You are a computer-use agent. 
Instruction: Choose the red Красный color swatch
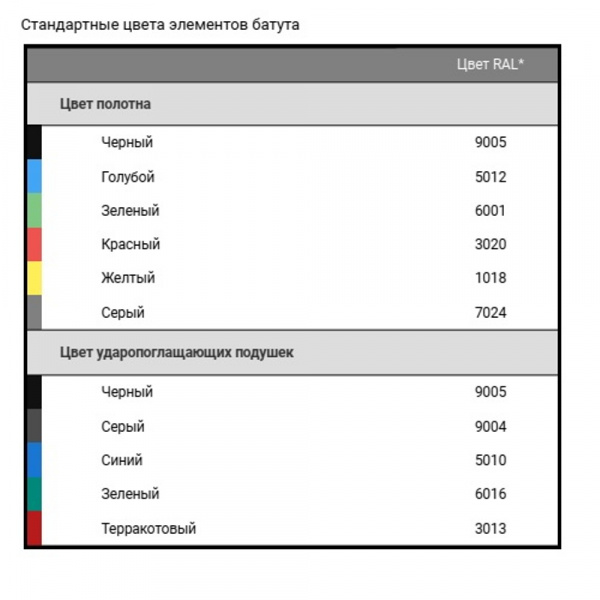[x=34, y=245]
